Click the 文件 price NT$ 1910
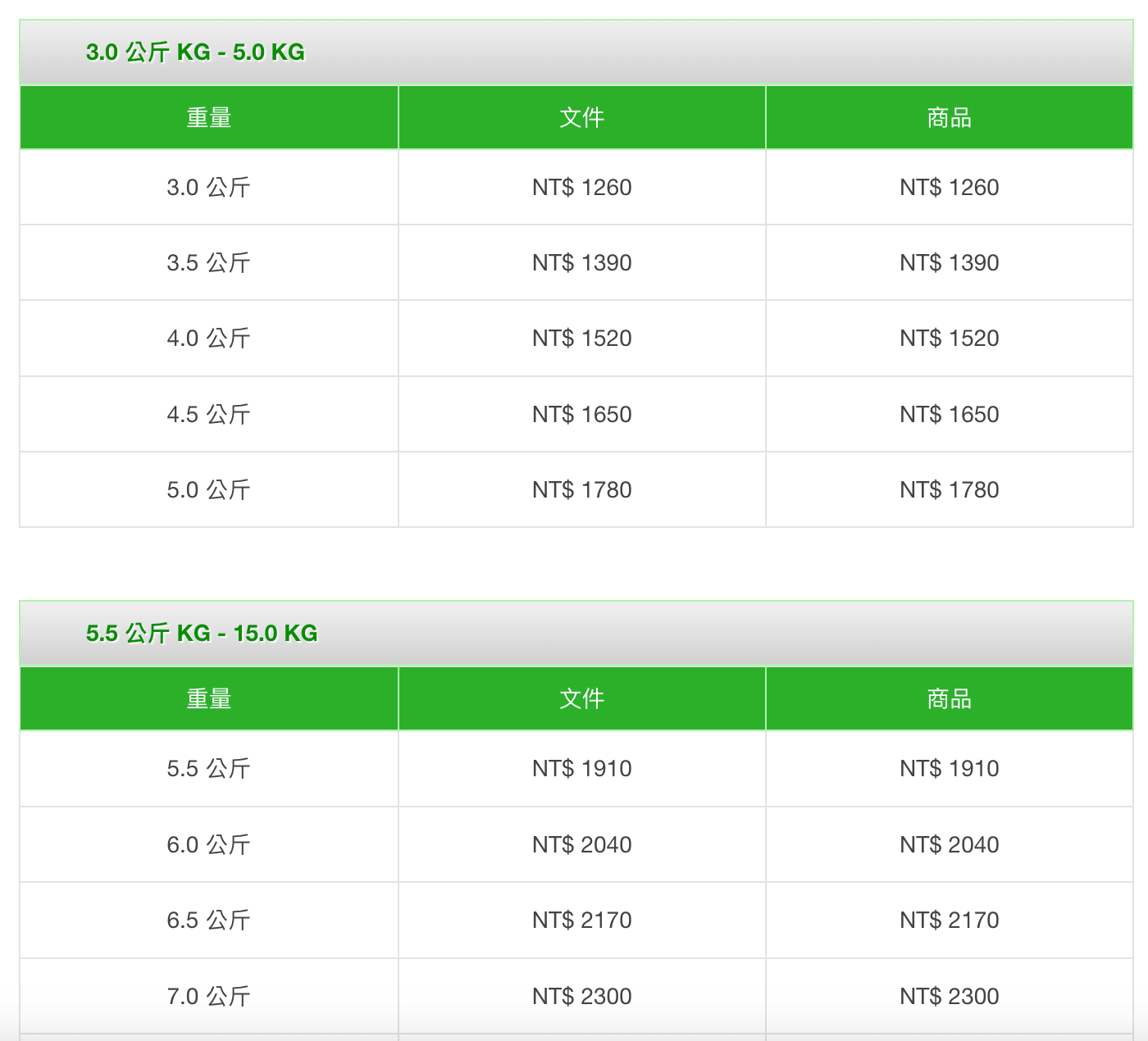 click(581, 769)
